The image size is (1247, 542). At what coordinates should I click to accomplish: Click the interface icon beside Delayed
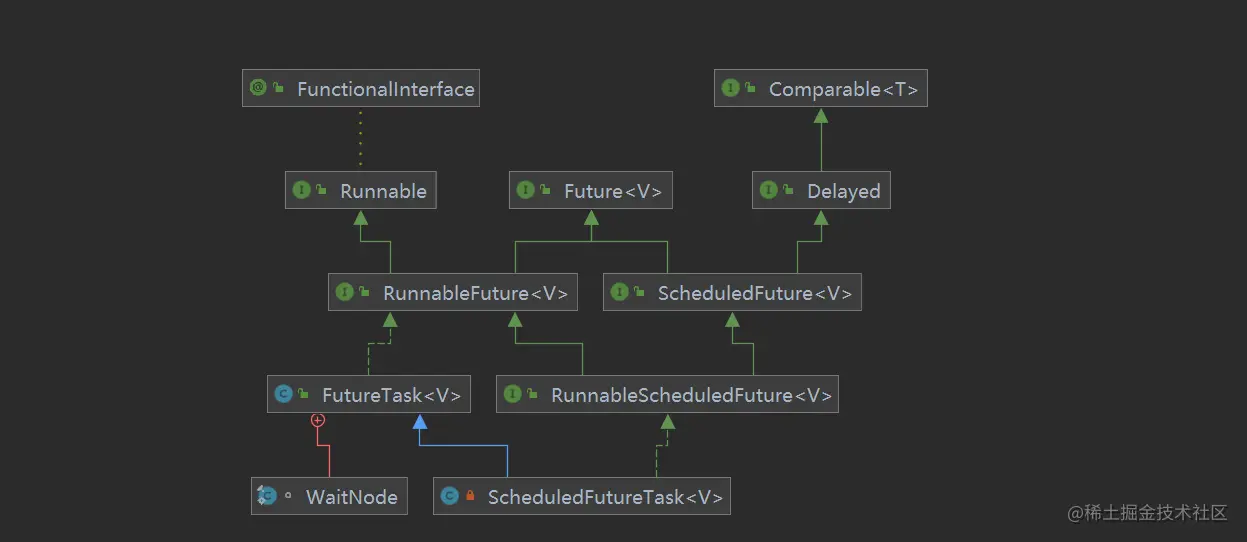[x=768, y=190]
